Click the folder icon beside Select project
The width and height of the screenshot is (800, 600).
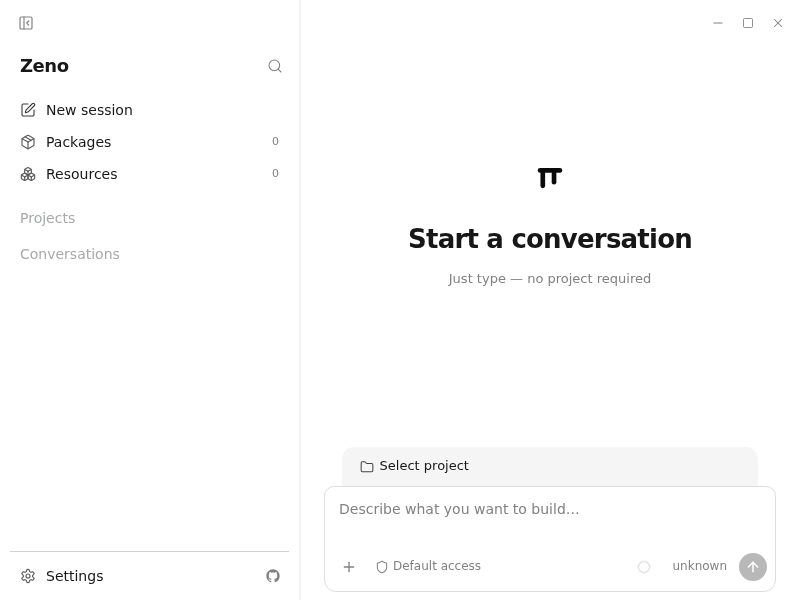367,466
